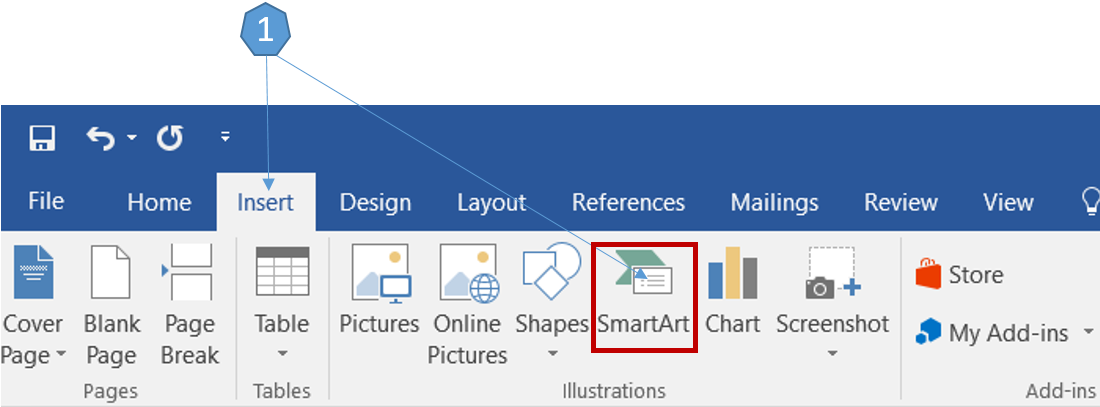Expand the undo history dropdown arrow
The height and width of the screenshot is (407, 1100).
pos(132,138)
